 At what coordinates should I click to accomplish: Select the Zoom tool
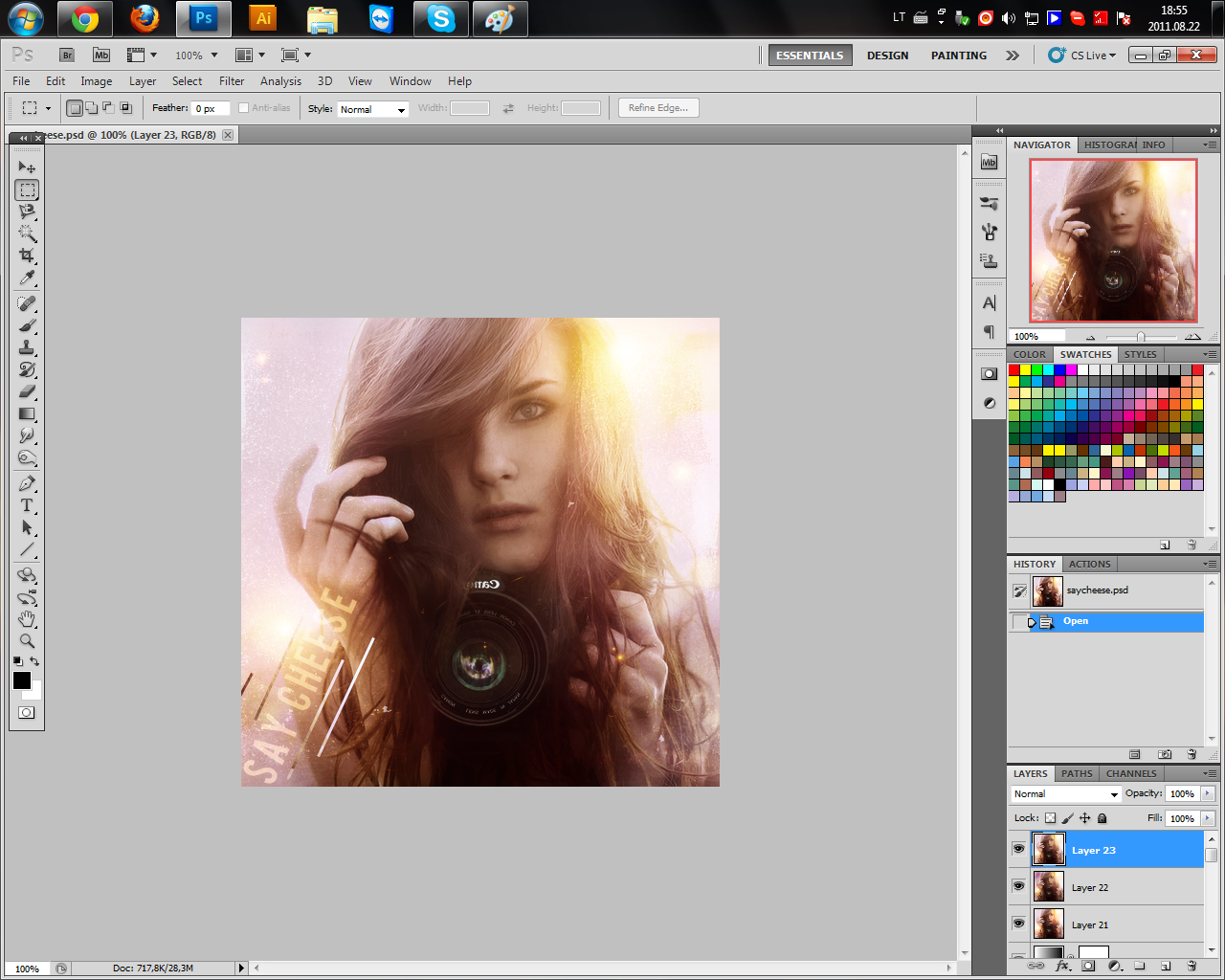[27, 641]
